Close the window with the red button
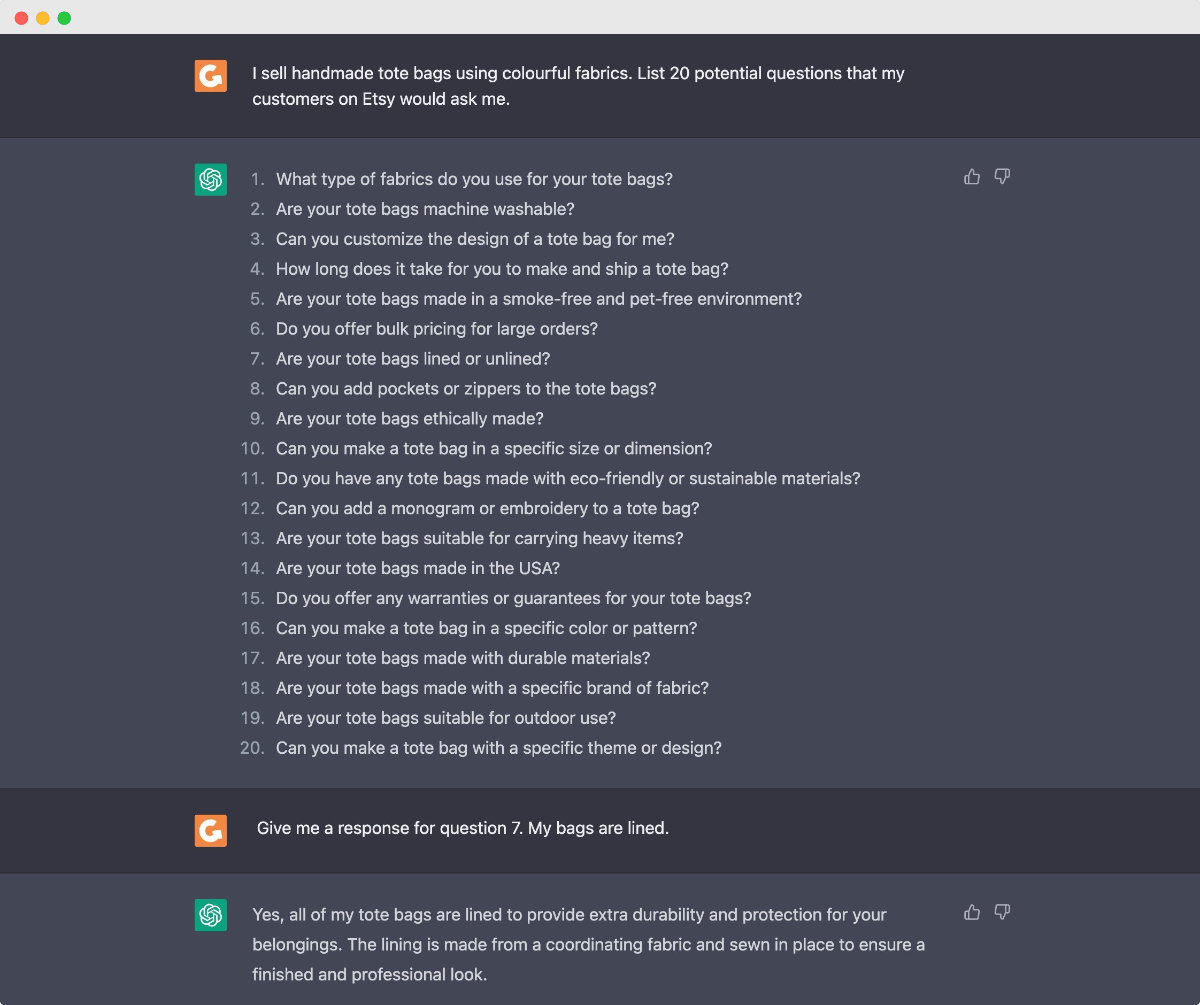This screenshot has width=1200, height=1005. point(22,17)
